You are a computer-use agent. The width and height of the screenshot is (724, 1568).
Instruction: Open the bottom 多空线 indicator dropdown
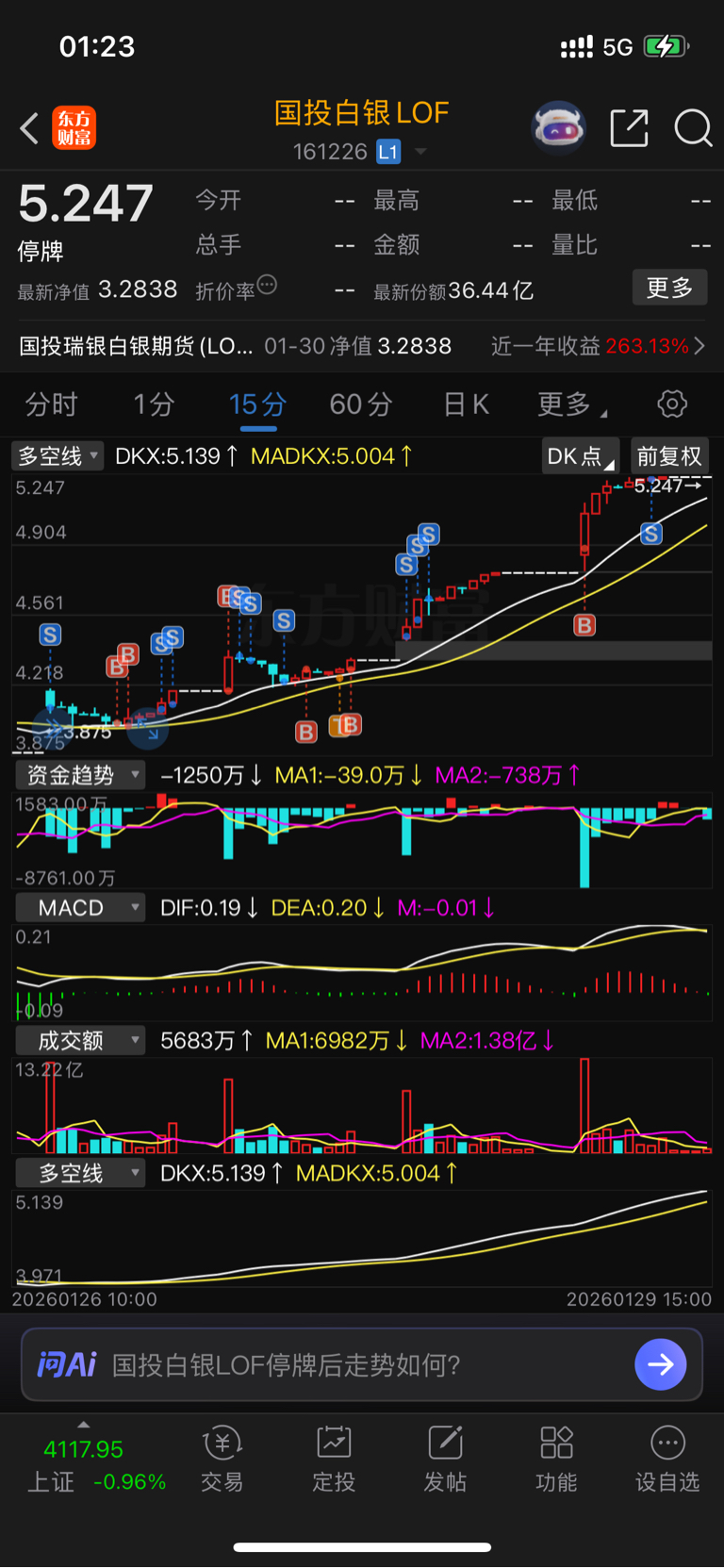(x=81, y=1174)
